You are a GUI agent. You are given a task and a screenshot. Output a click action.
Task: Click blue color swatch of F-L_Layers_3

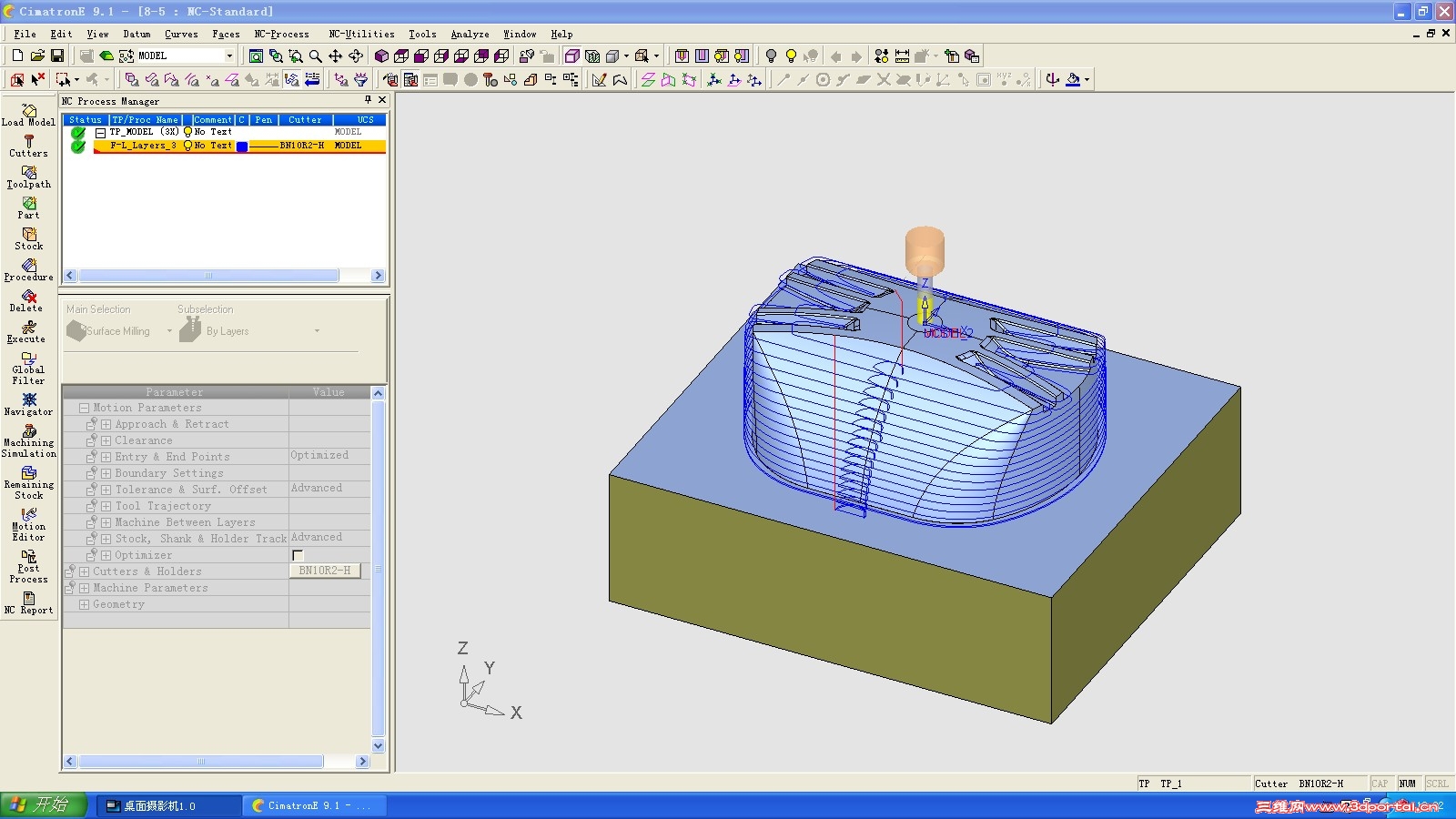(242, 147)
